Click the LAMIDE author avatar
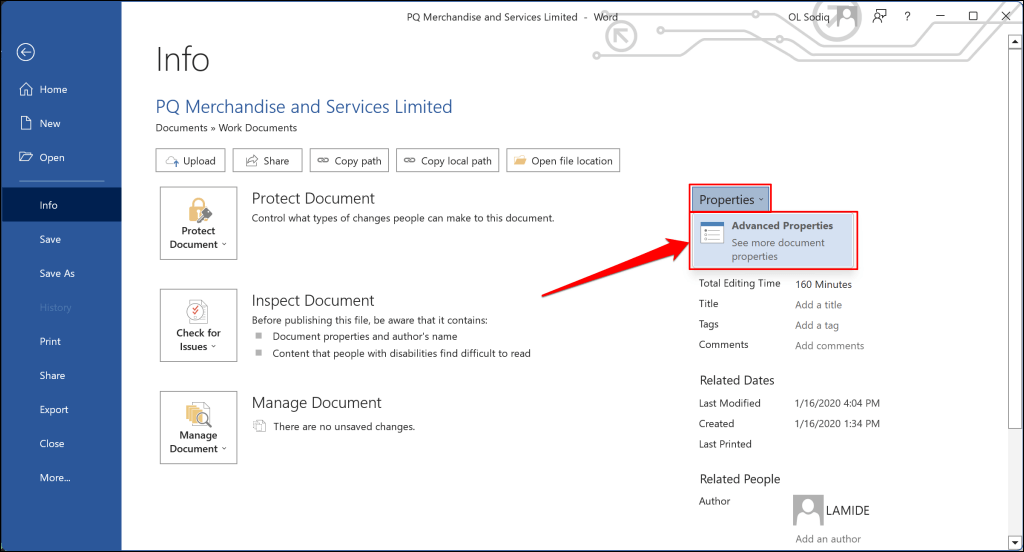1024x552 pixels. 808,510
